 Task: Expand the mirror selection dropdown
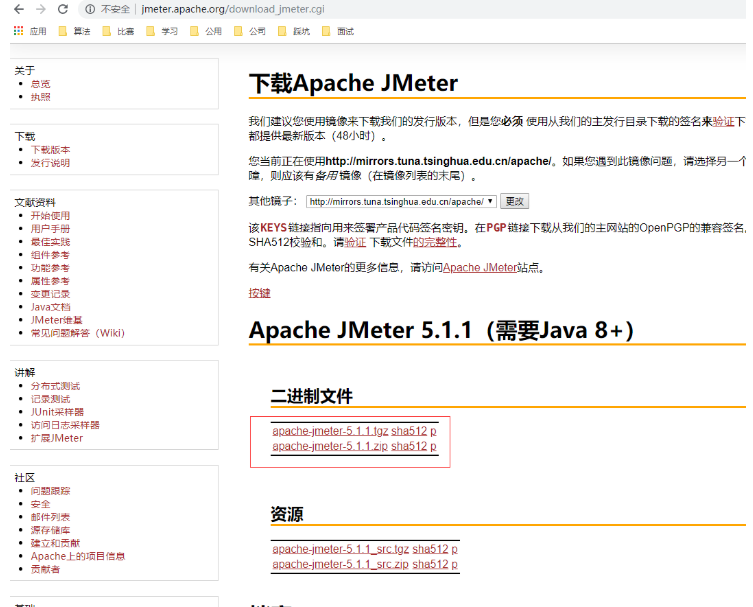coord(401,202)
